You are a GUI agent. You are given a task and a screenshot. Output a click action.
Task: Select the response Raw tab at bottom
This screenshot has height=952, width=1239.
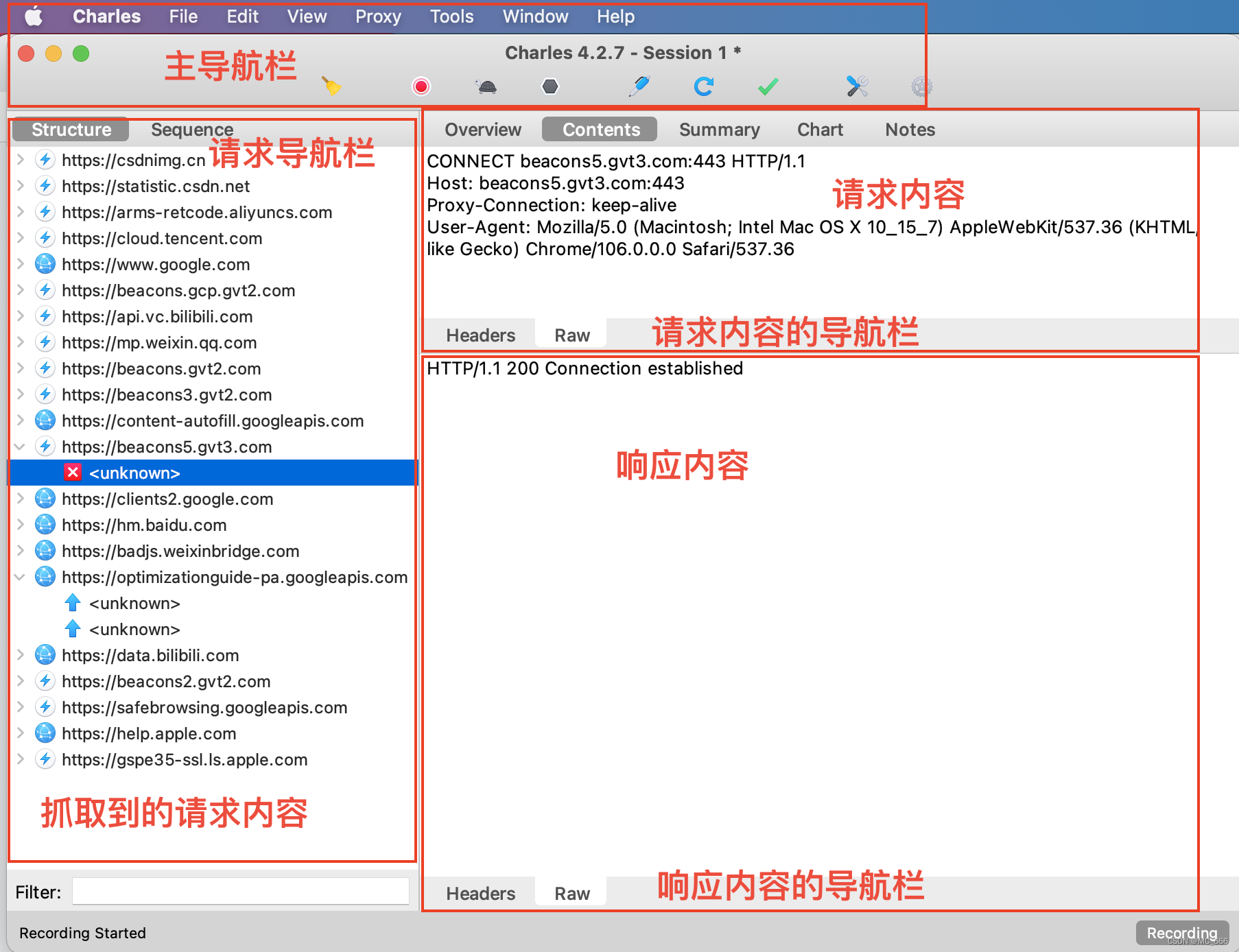(x=572, y=894)
